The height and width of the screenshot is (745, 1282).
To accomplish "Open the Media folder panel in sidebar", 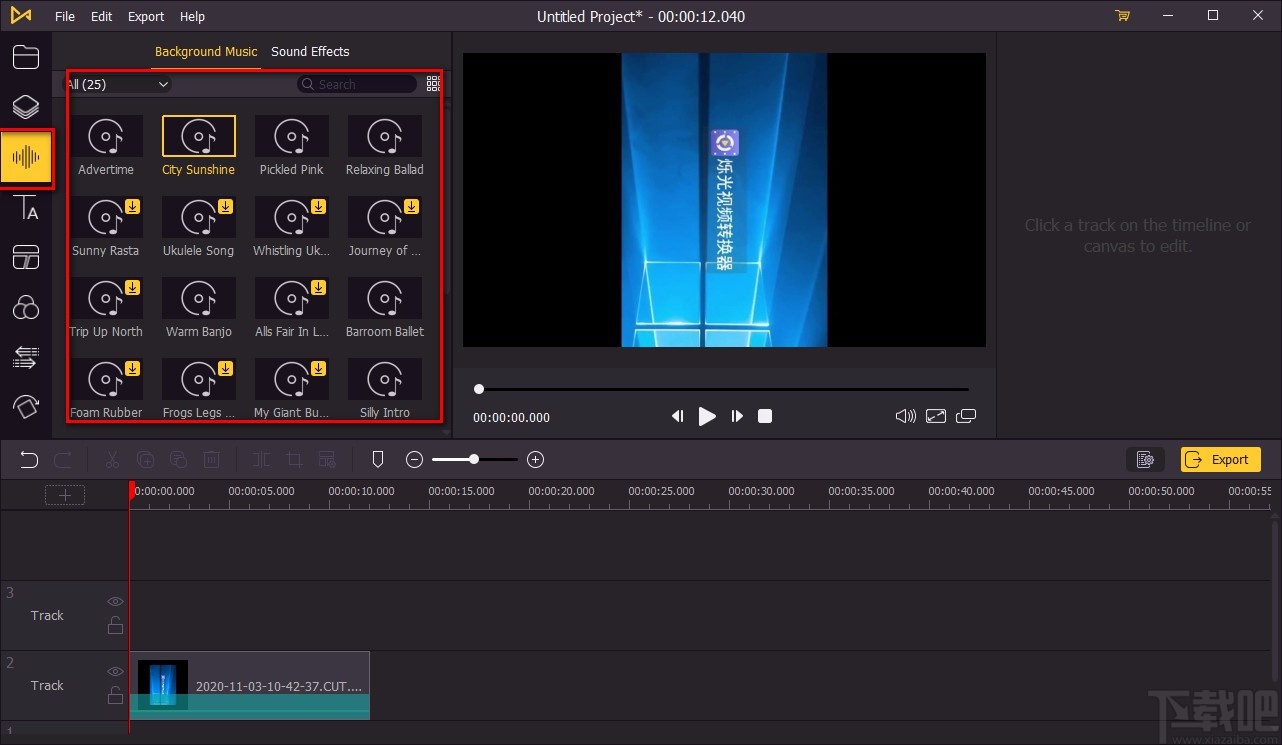I will (25, 57).
